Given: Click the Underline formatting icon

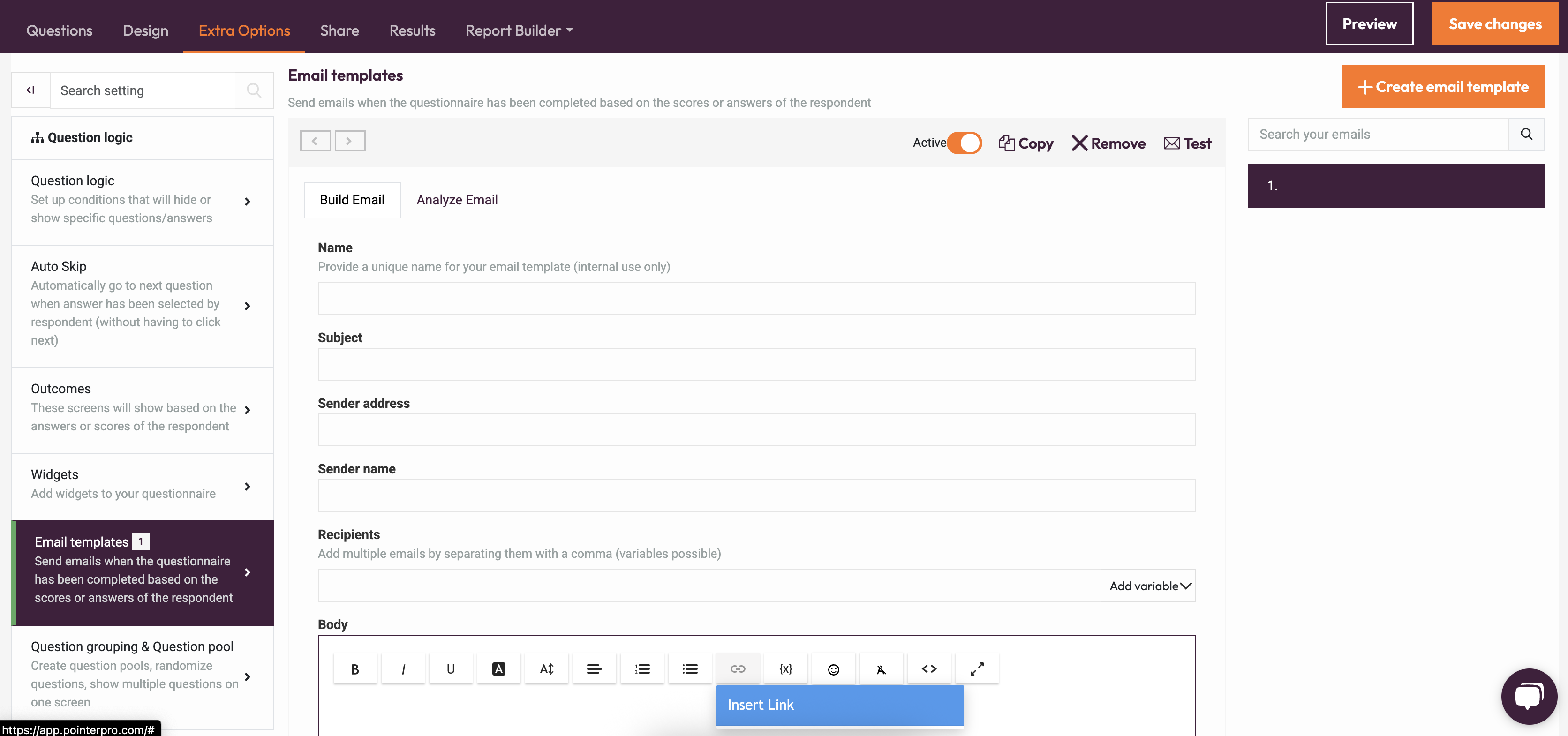Looking at the screenshot, I should pyautogui.click(x=451, y=669).
